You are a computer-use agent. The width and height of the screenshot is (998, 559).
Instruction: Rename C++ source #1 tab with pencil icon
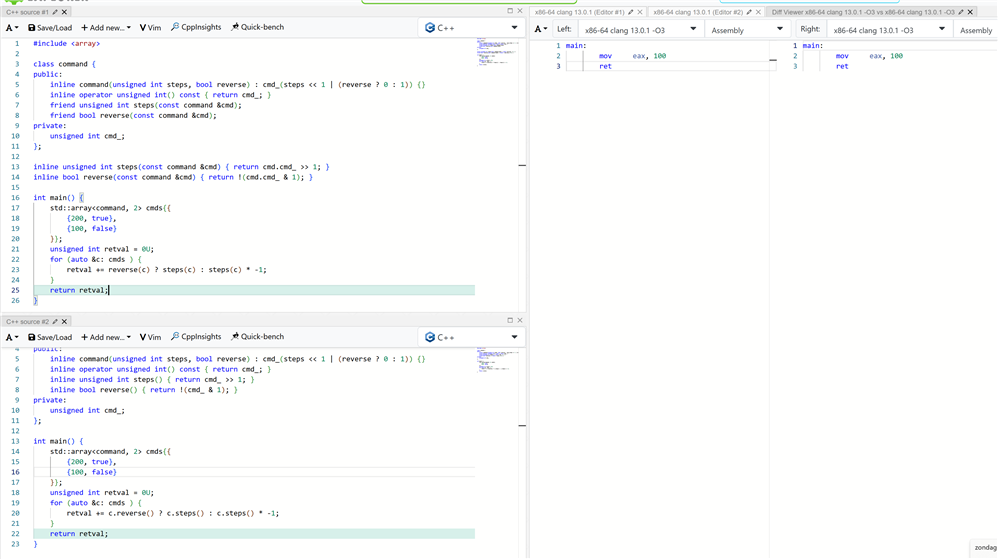pyautogui.click(x=55, y=12)
